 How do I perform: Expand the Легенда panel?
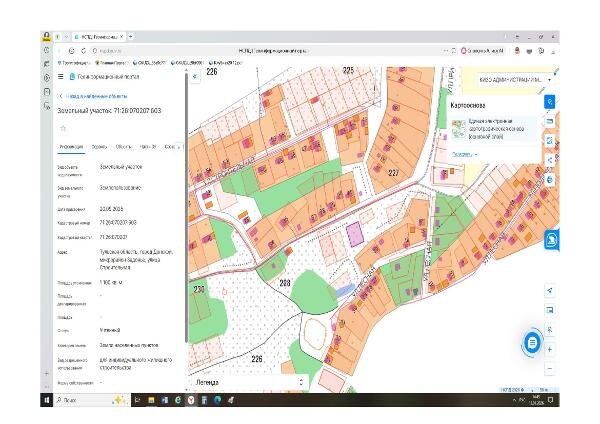coord(249,382)
